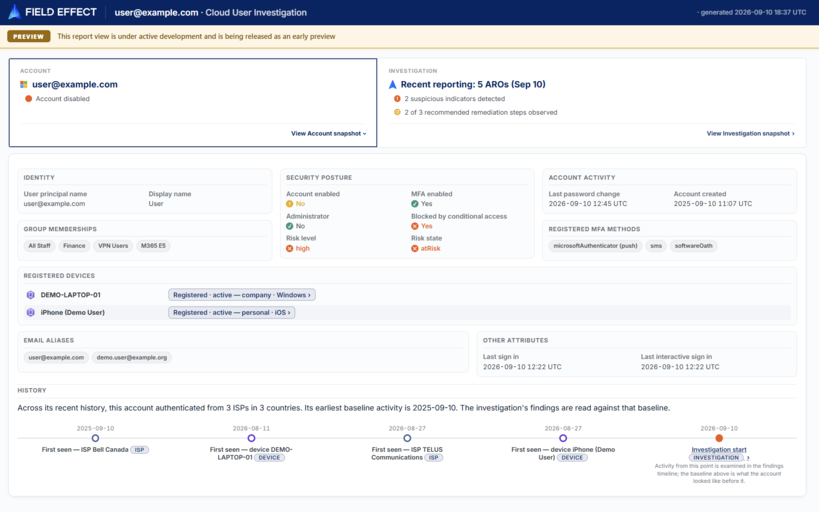
Task: Click the iPhone (Demo User) timeline marker
Action: tap(563, 438)
